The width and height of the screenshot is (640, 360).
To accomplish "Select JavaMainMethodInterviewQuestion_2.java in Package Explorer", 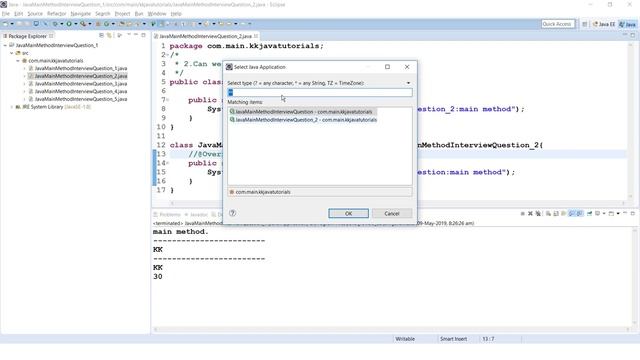I will coord(78,76).
